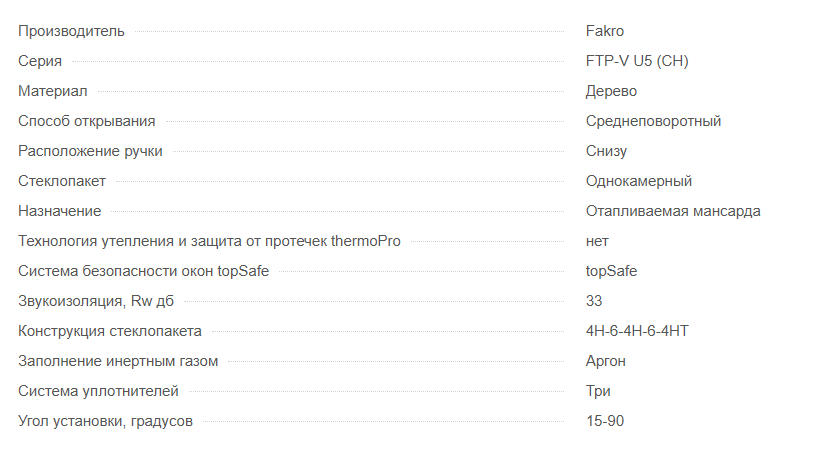Click the Дерево material value
This screenshot has width=813, height=455.
coord(611,91)
